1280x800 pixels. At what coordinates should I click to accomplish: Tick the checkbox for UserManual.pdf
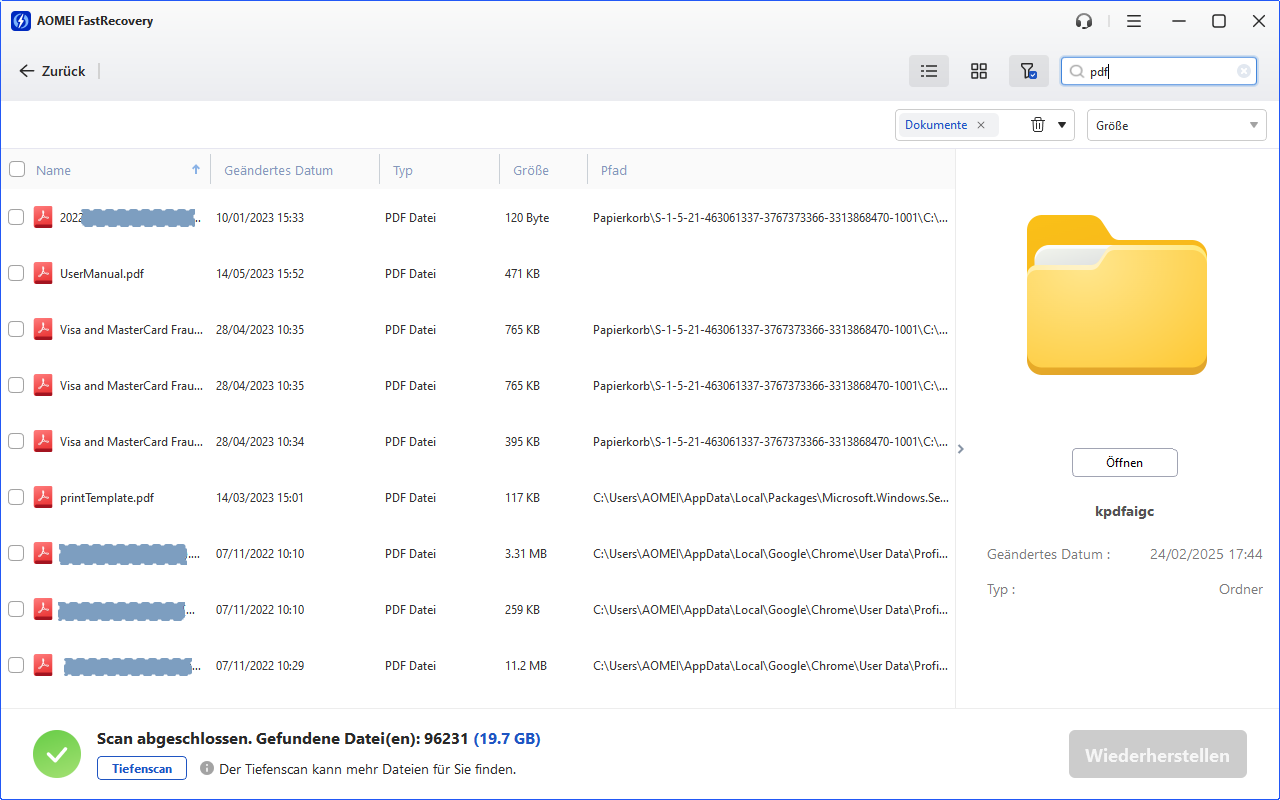pos(16,273)
